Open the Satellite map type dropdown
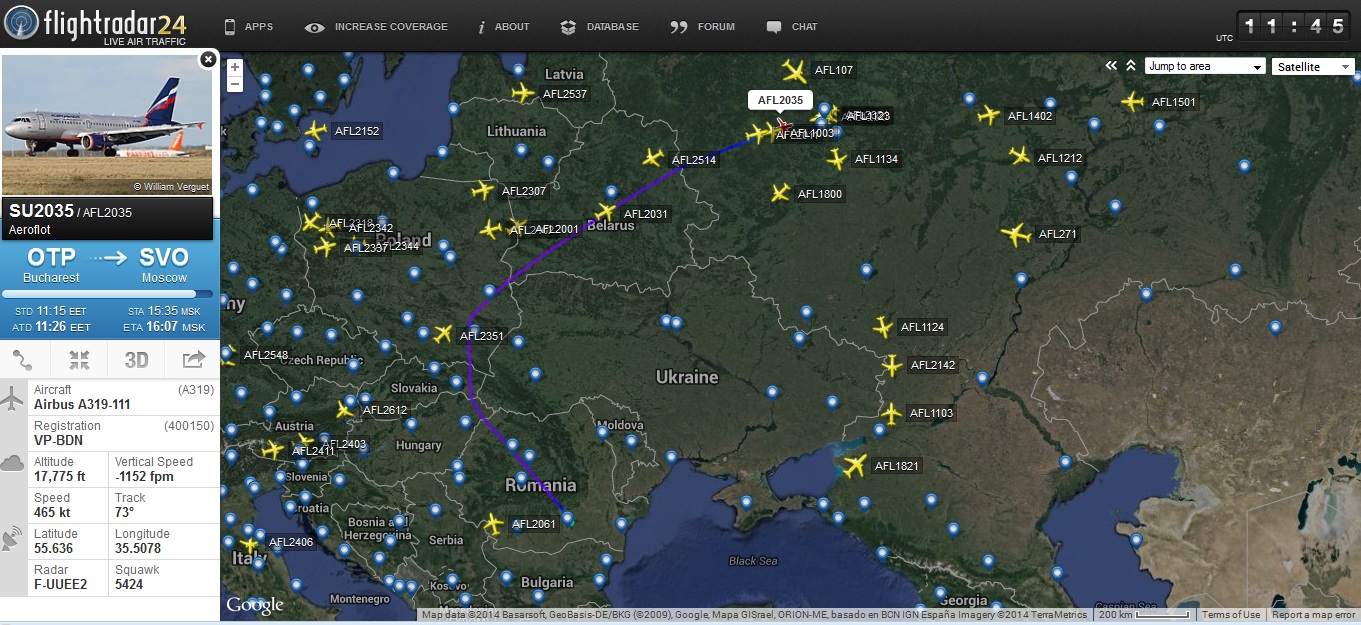This screenshot has height=625, width=1361. [1312, 67]
